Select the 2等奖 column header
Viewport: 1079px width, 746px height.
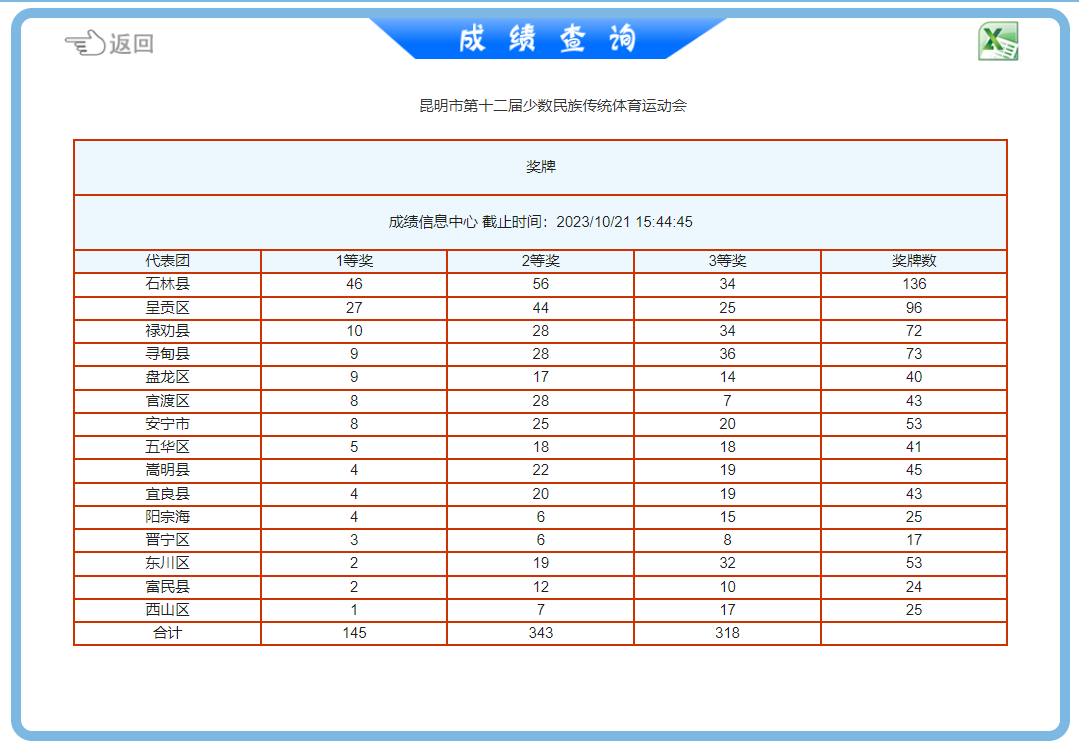tap(541, 261)
